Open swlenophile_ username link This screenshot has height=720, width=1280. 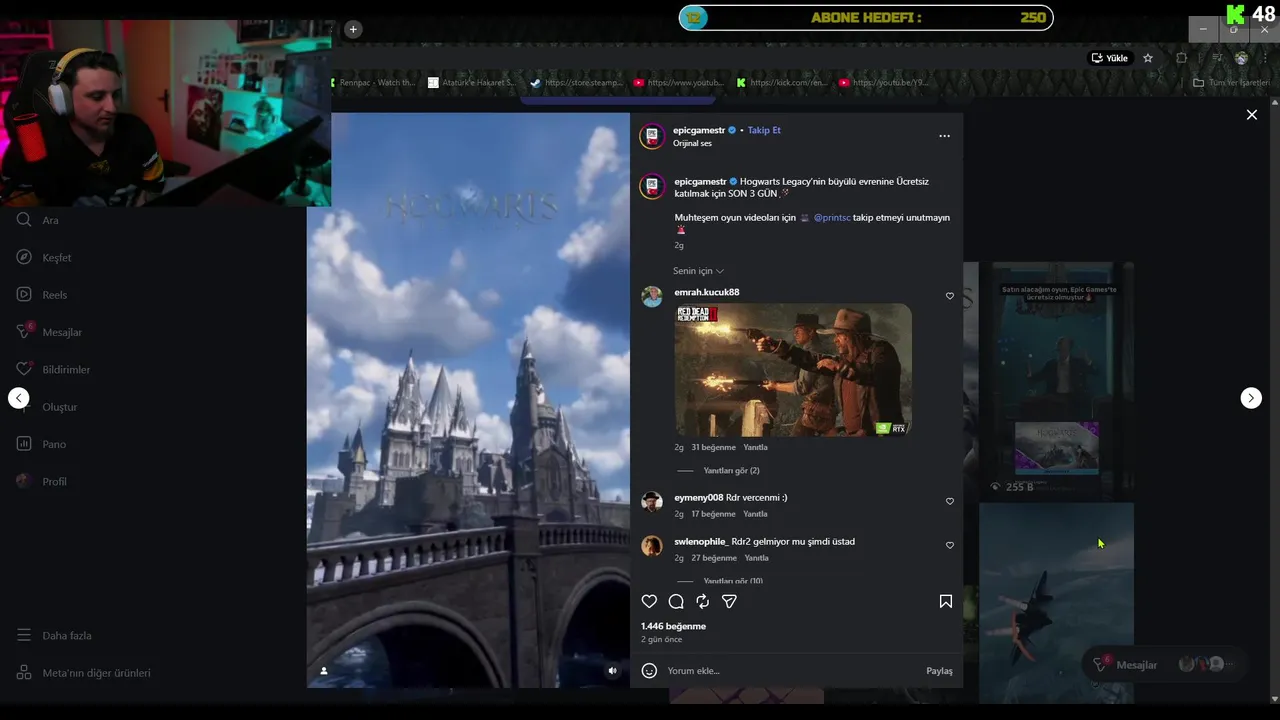(x=701, y=541)
